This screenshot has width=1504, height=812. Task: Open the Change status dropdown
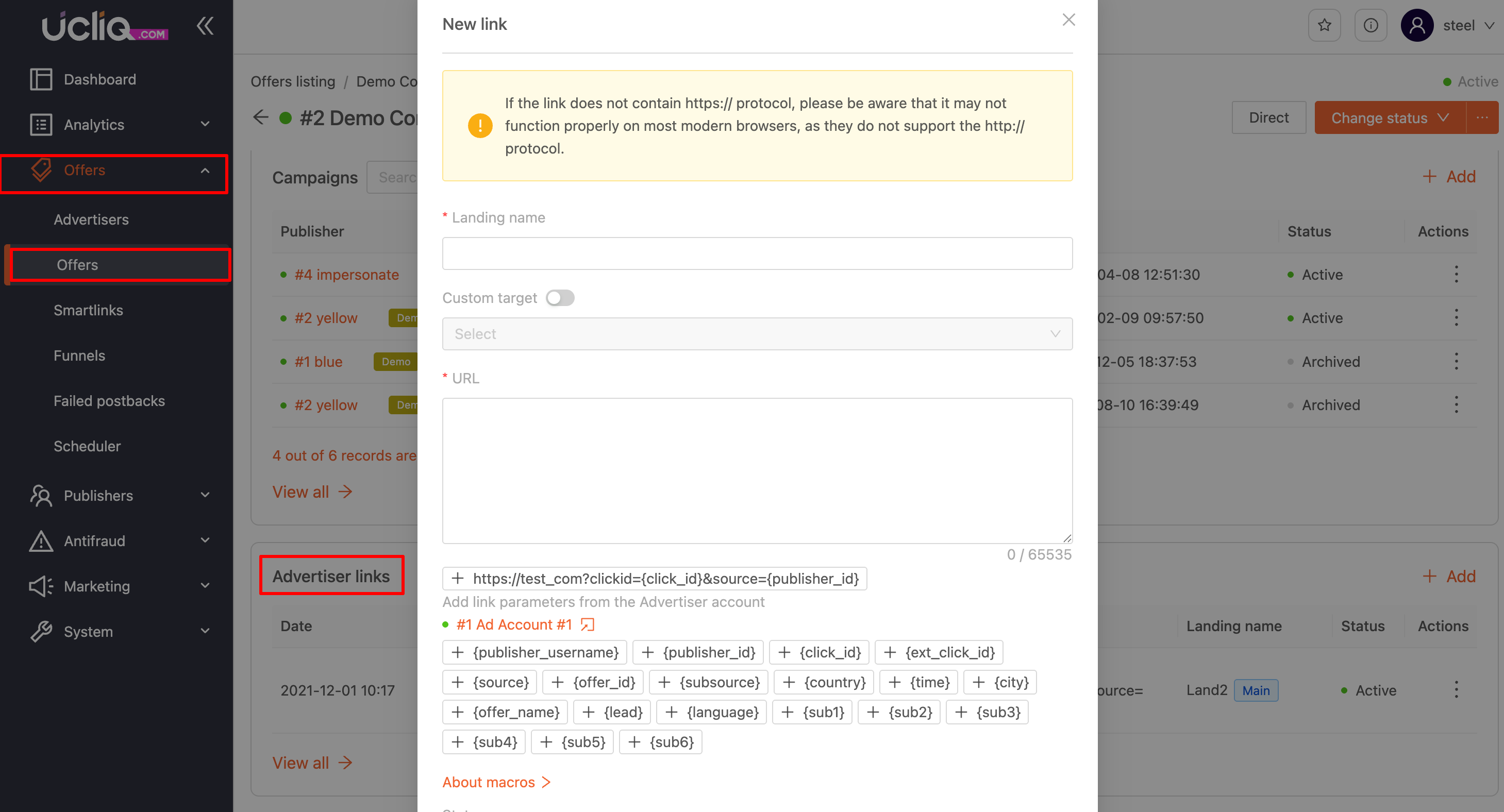1390,118
